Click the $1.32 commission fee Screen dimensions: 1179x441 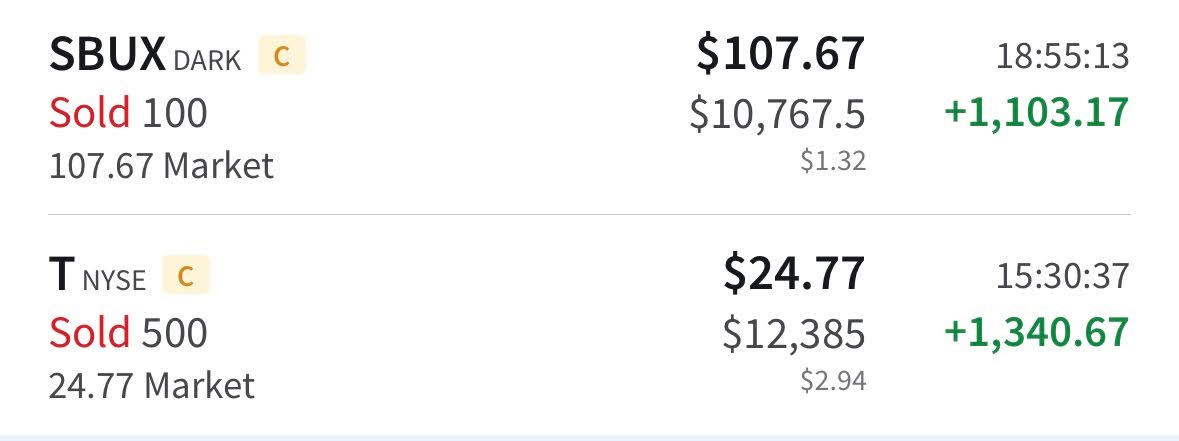(x=833, y=161)
